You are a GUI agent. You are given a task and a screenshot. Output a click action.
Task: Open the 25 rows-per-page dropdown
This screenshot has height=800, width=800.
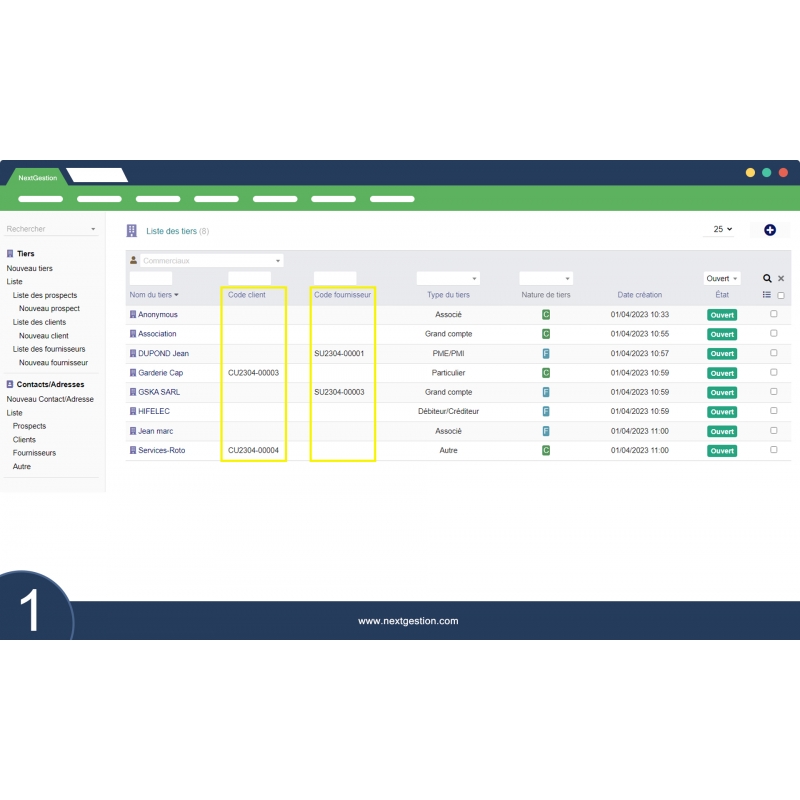coord(723,229)
